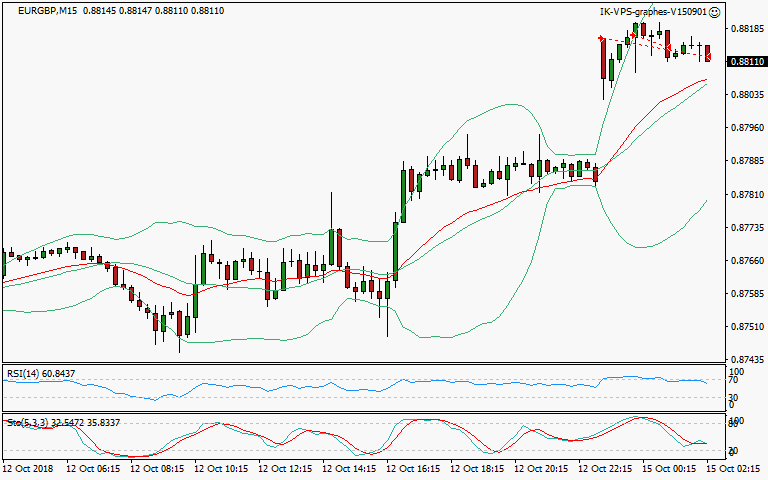Image resolution: width=768 pixels, height=480 pixels.
Task: Click the divider between price chart and RSI
Action: pyautogui.click(x=360, y=364)
